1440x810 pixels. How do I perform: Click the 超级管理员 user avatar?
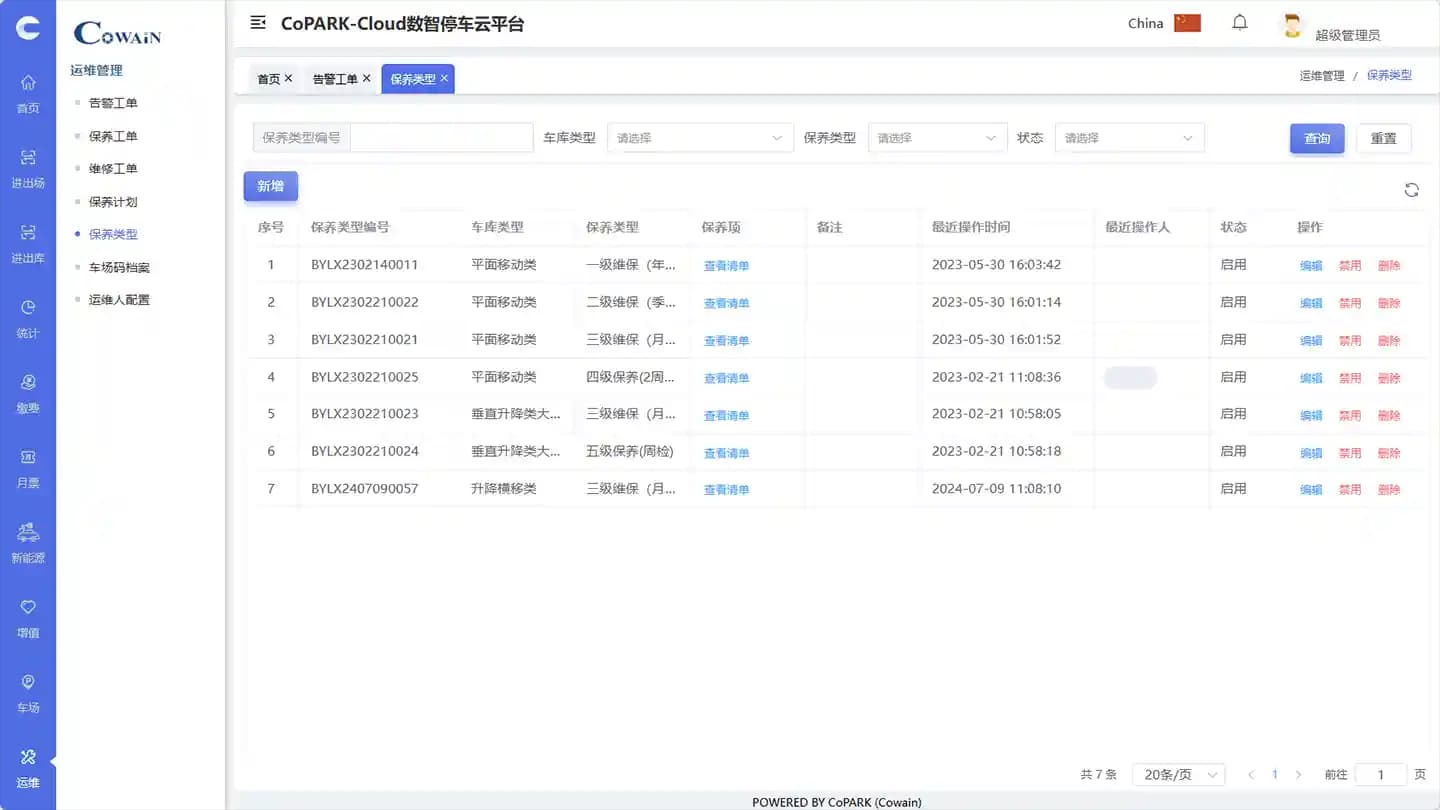click(x=1292, y=26)
